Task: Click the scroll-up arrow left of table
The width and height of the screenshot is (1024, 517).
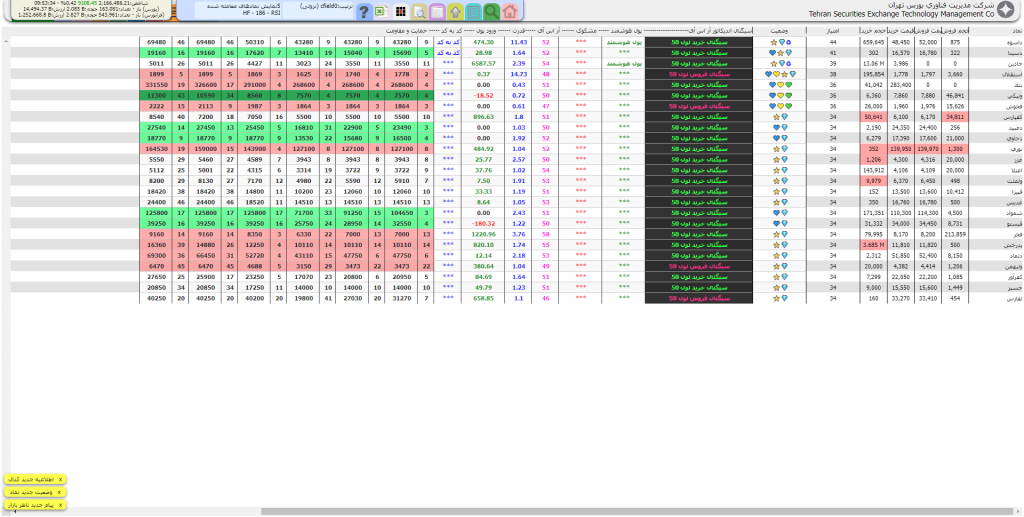Action: (6, 43)
